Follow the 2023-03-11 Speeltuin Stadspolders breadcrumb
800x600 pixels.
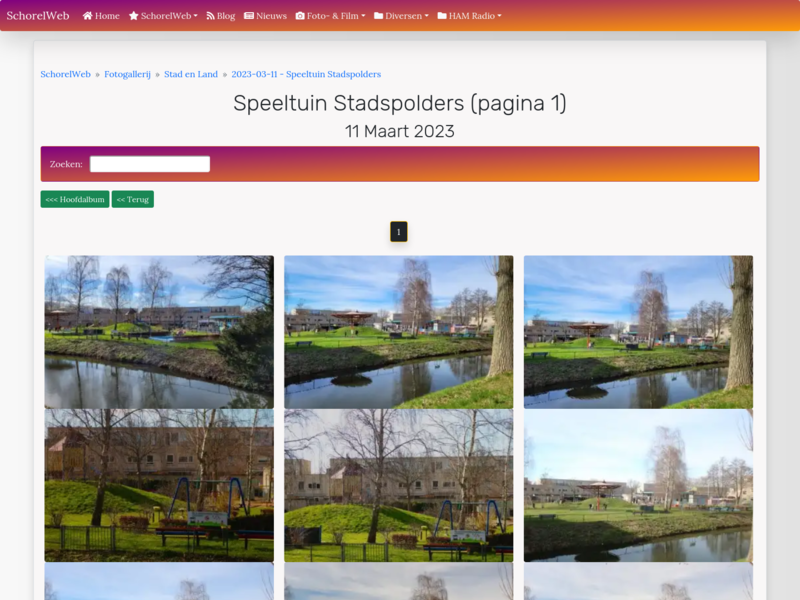tap(306, 74)
